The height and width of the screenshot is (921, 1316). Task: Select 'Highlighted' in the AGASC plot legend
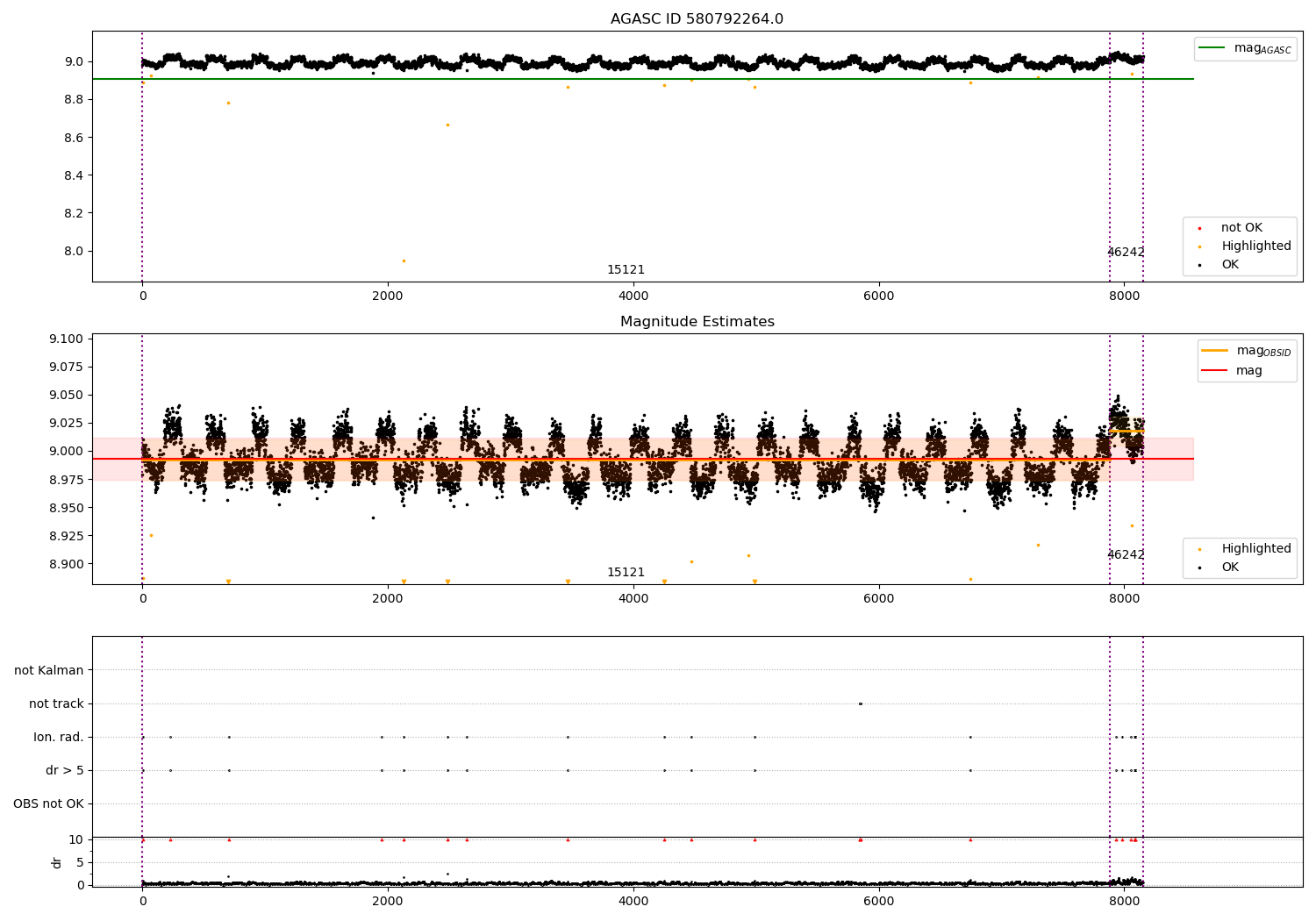[x=1245, y=246]
